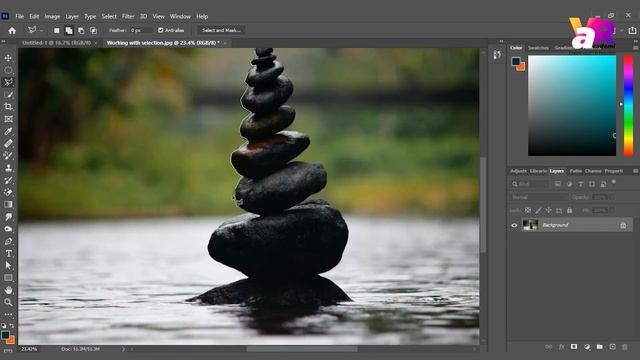Screen dimensions: 640x360
Task: Select the Zoom tool
Action: [x=8, y=302]
